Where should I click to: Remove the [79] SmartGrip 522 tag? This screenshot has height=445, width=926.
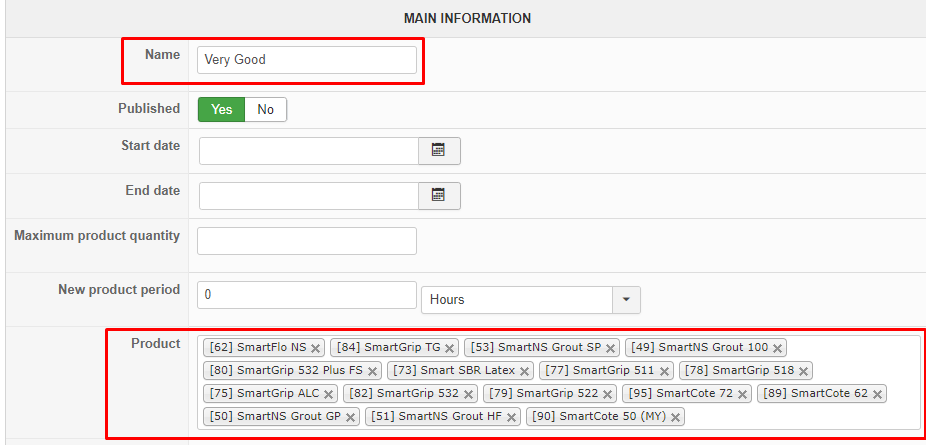[x=607, y=394]
